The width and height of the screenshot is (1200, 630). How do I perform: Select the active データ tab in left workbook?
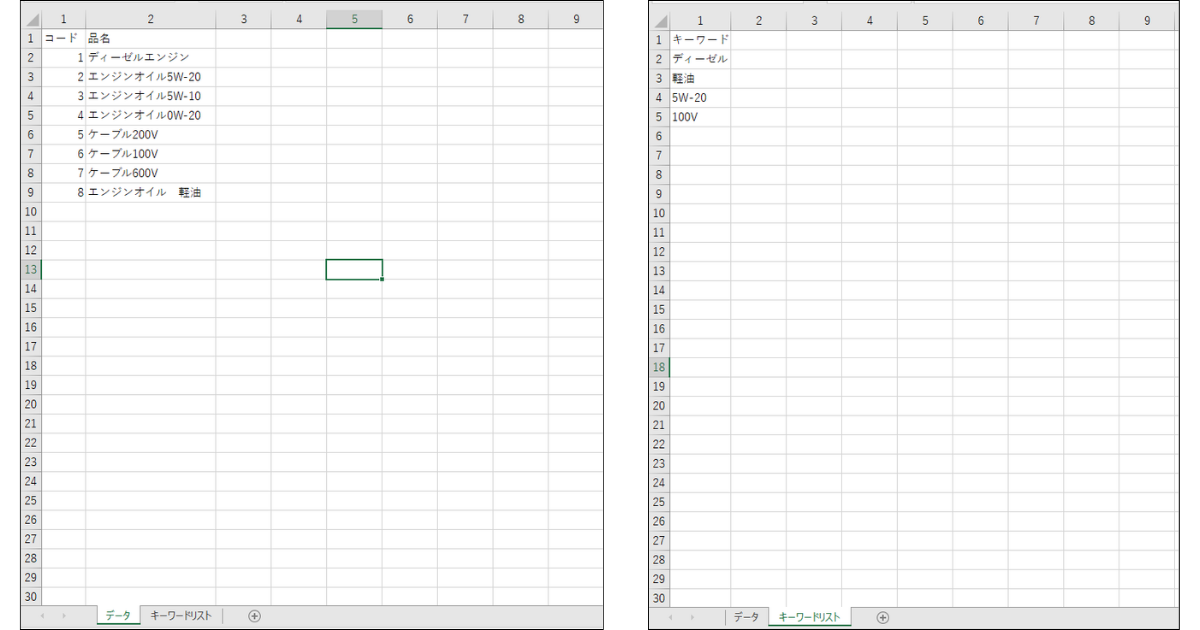[x=118, y=616]
